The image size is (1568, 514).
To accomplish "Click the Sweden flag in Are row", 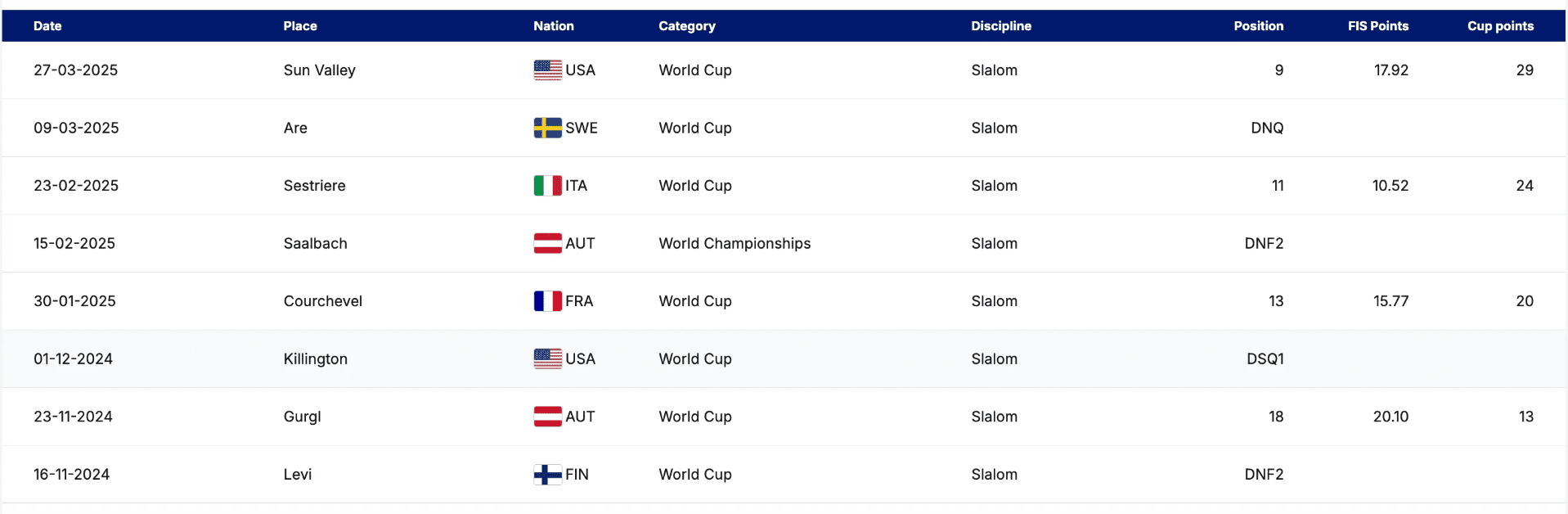I will 547,128.
